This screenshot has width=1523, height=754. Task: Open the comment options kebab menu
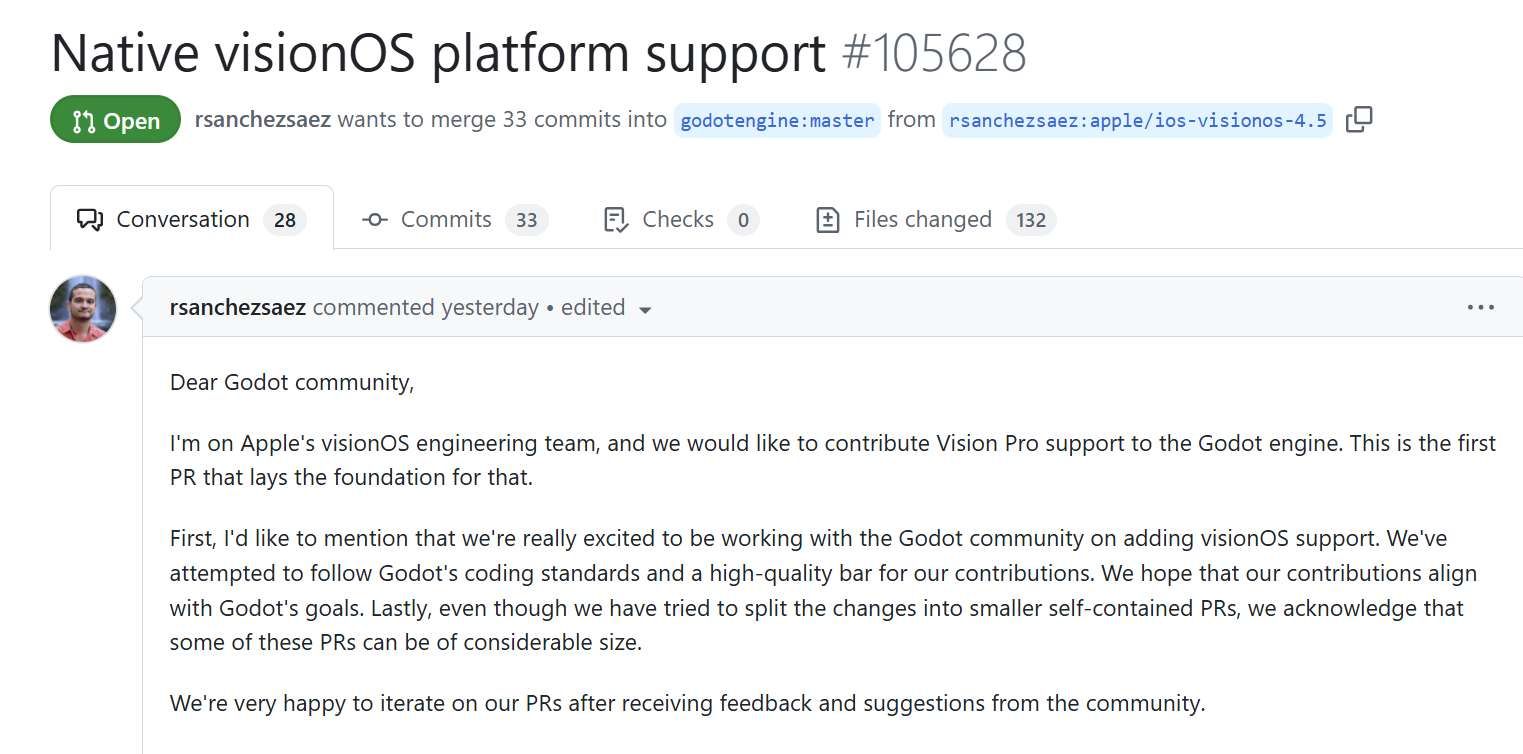[x=1479, y=308]
